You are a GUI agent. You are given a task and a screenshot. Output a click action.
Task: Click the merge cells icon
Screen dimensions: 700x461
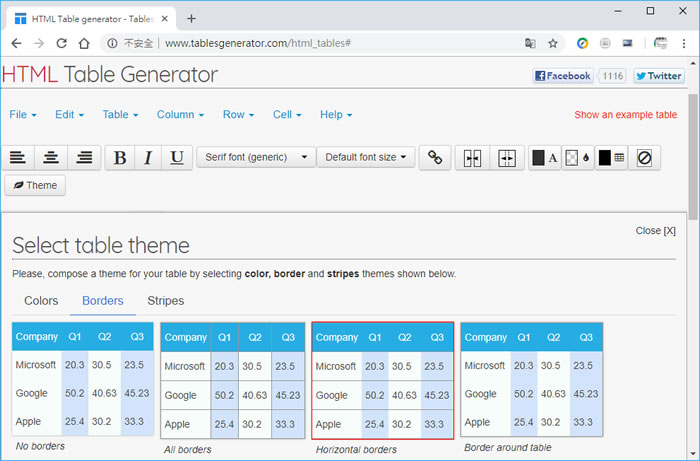[472, 158]
